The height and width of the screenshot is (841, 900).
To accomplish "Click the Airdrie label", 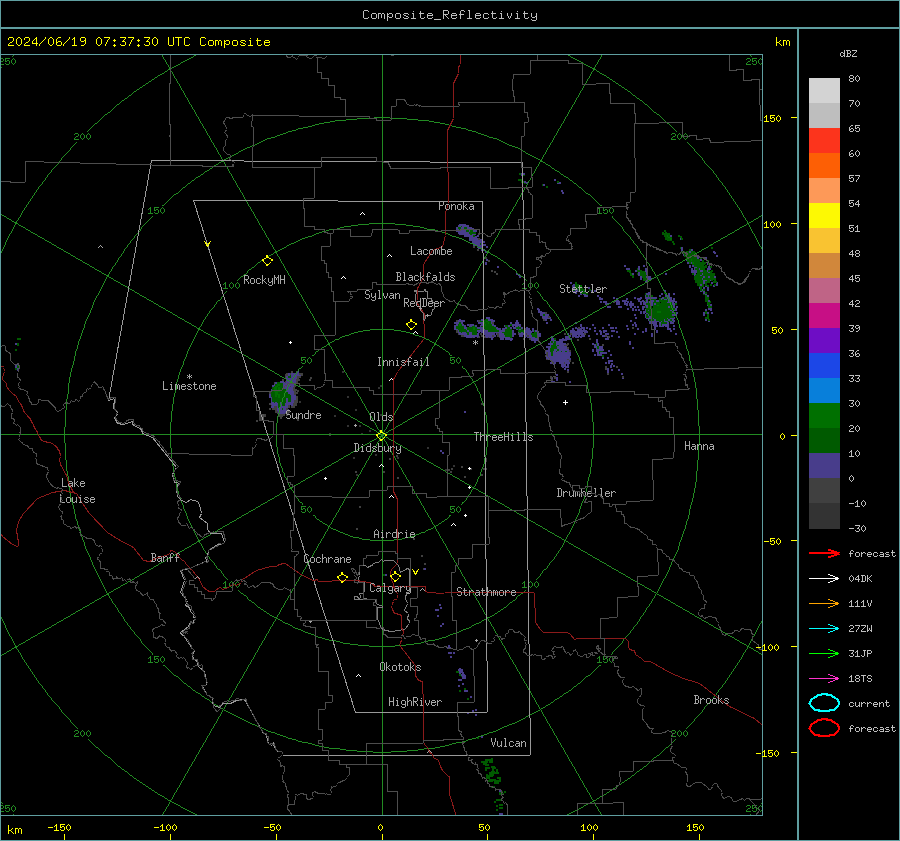I will [394, 534].
